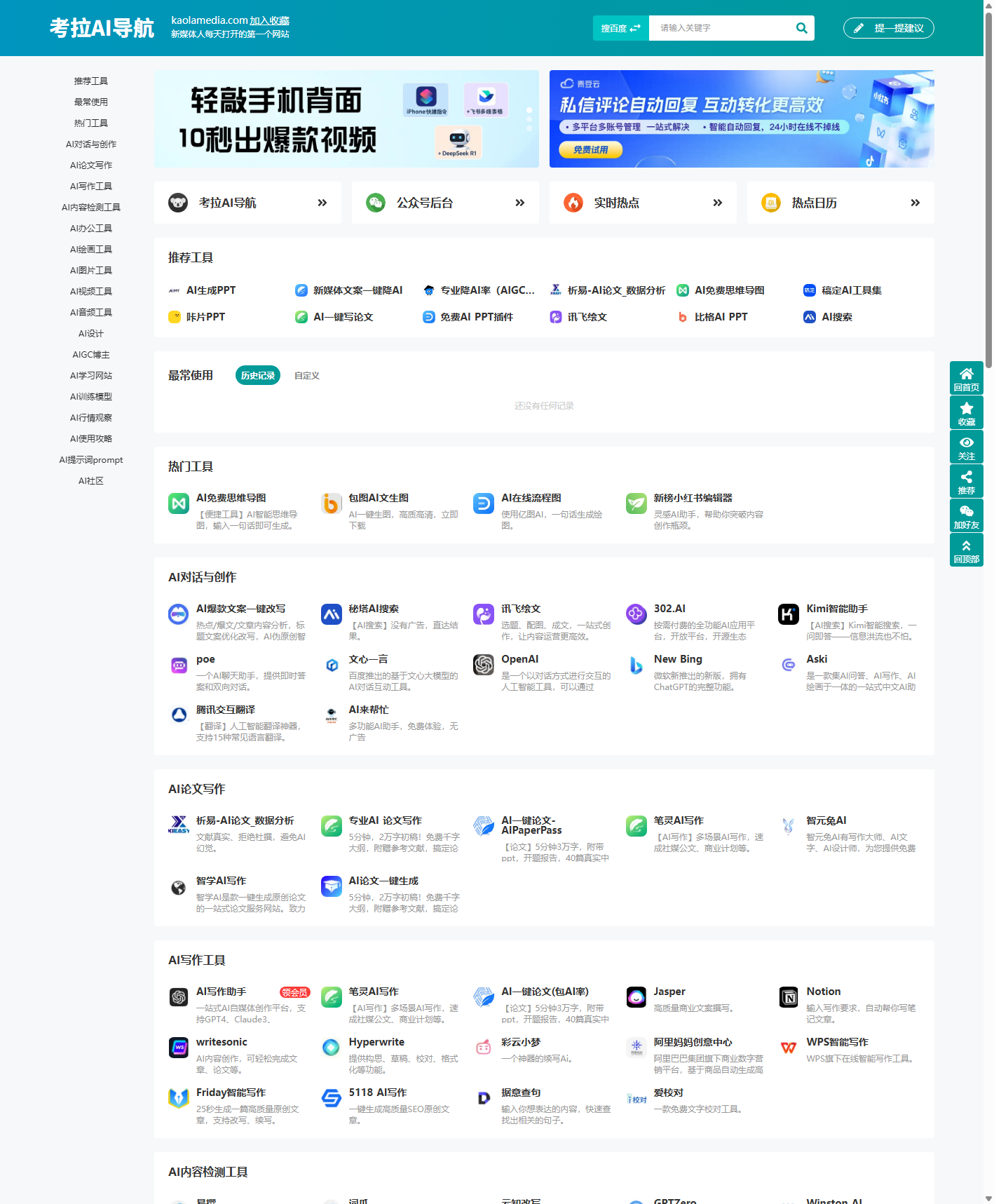The height and width of the screenshot is (1204, 994).
Task: Click the 加好友 WeChat icon
Action: pyautogui.click(x=967, y=511)
